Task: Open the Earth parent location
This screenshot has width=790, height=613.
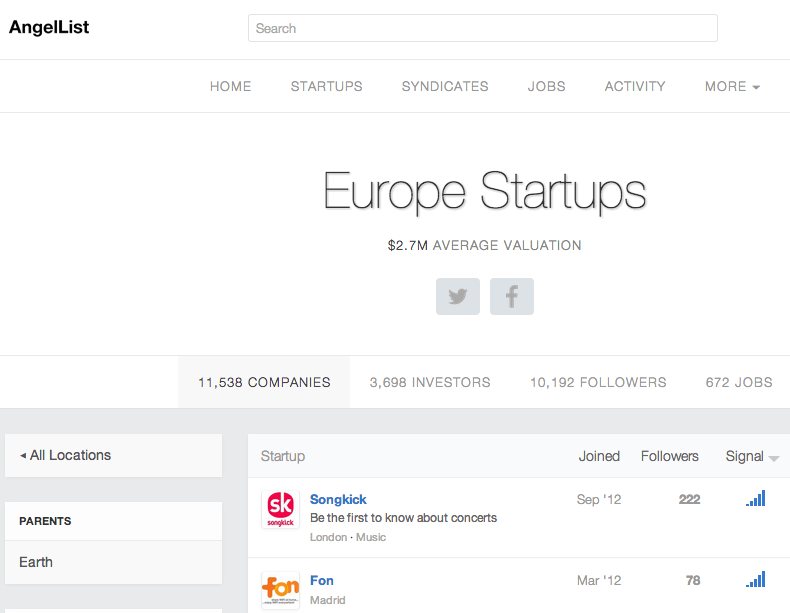Action: pos(113,562)
